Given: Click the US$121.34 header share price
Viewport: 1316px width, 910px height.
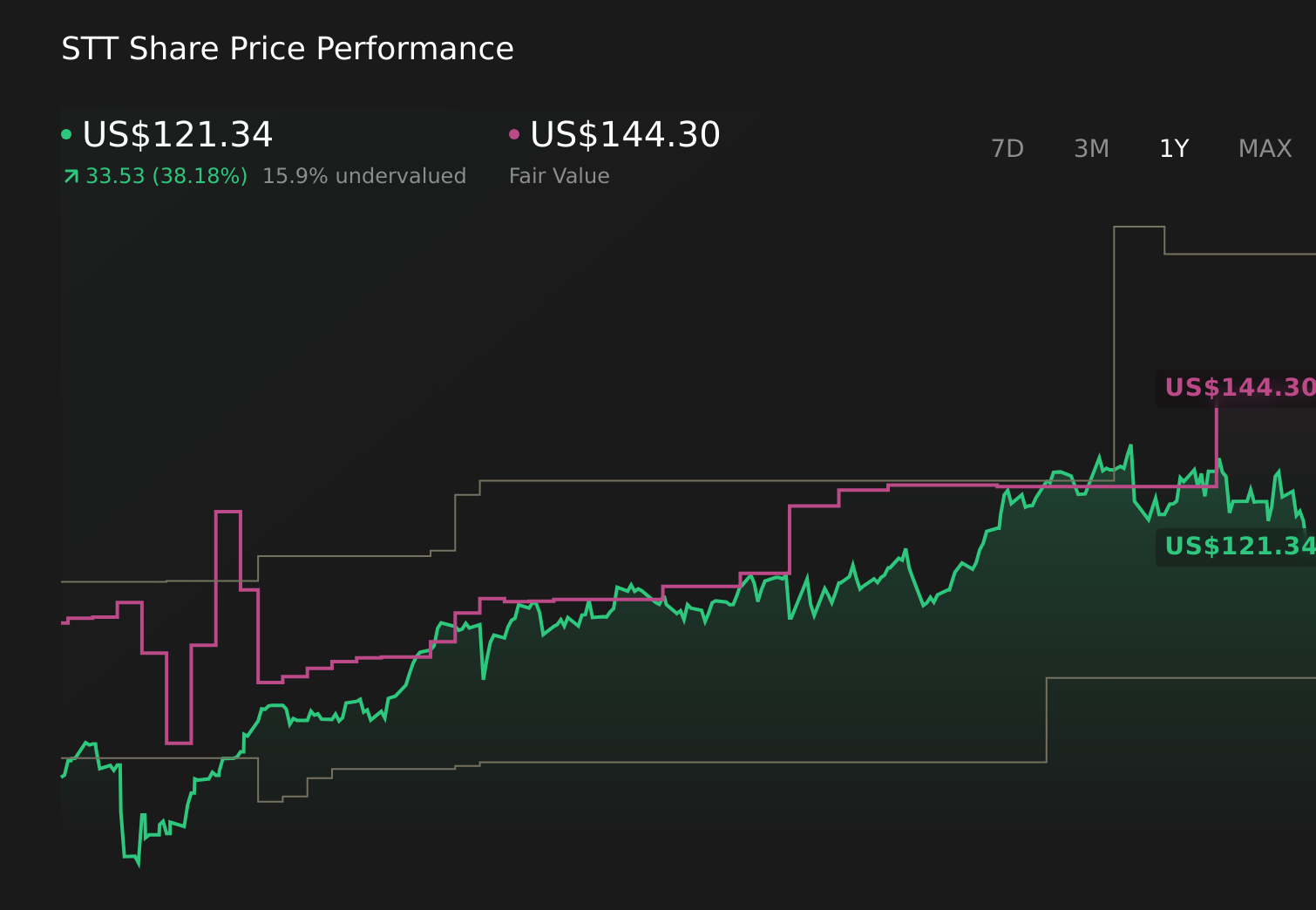Looking at the screenshot, I should pyautogui.click(x=178, y=135).
